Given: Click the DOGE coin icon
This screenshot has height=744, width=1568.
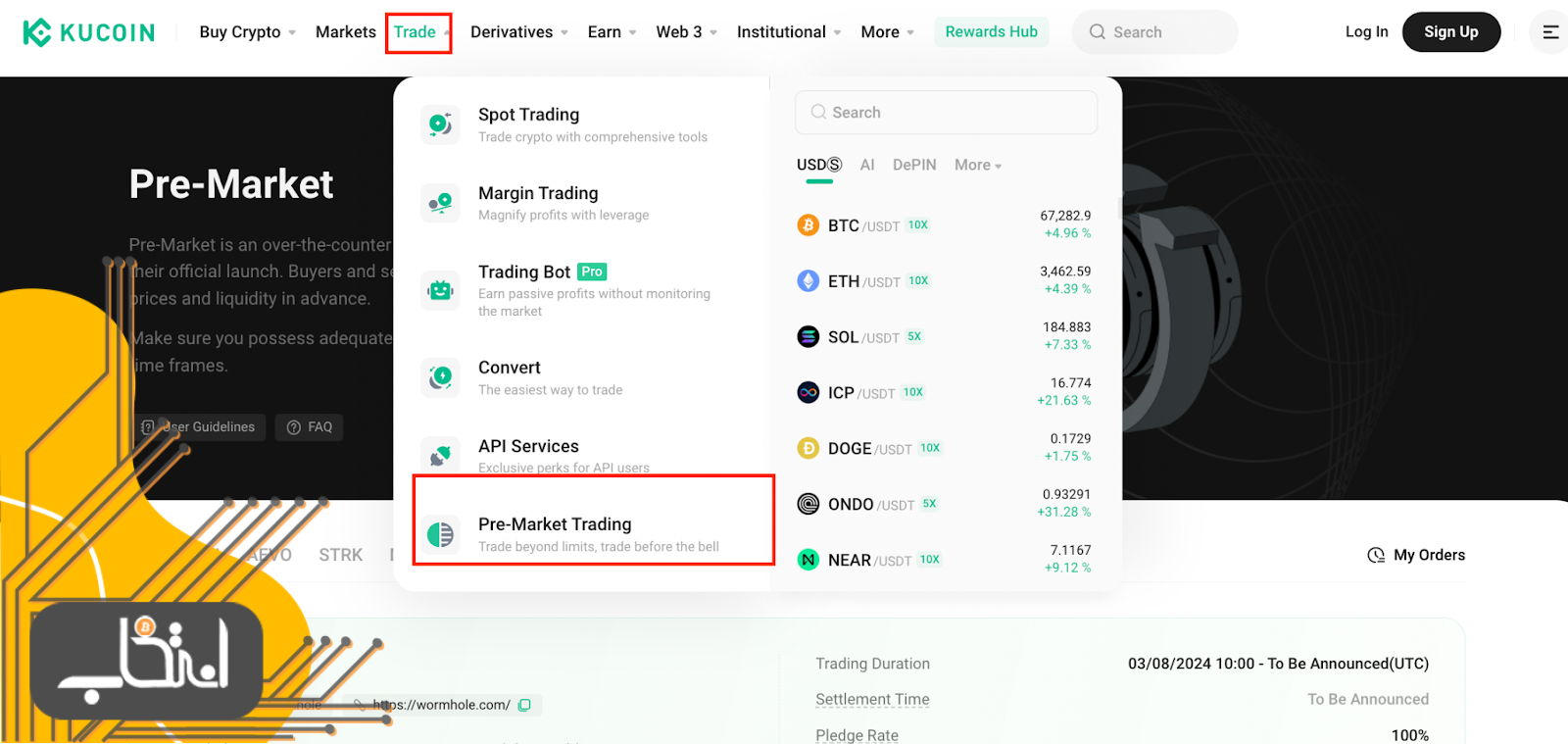Looking at the screenshot, I should (x=808, y=449).
